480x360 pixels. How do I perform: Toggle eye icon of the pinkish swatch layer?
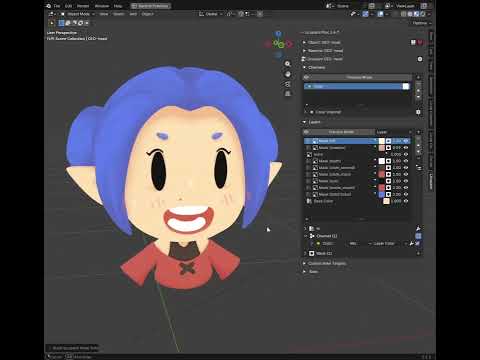(x=406, y=148)
